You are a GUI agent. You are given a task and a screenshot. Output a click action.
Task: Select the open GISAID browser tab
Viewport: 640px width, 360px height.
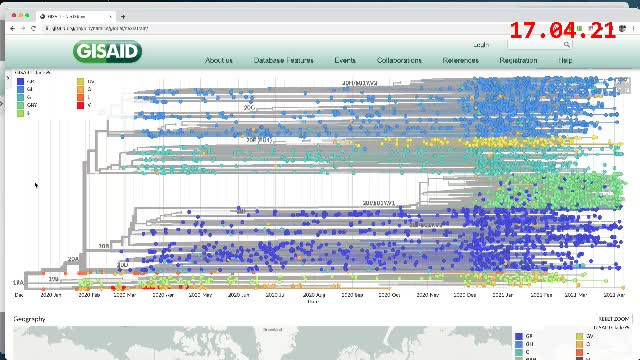76,16
